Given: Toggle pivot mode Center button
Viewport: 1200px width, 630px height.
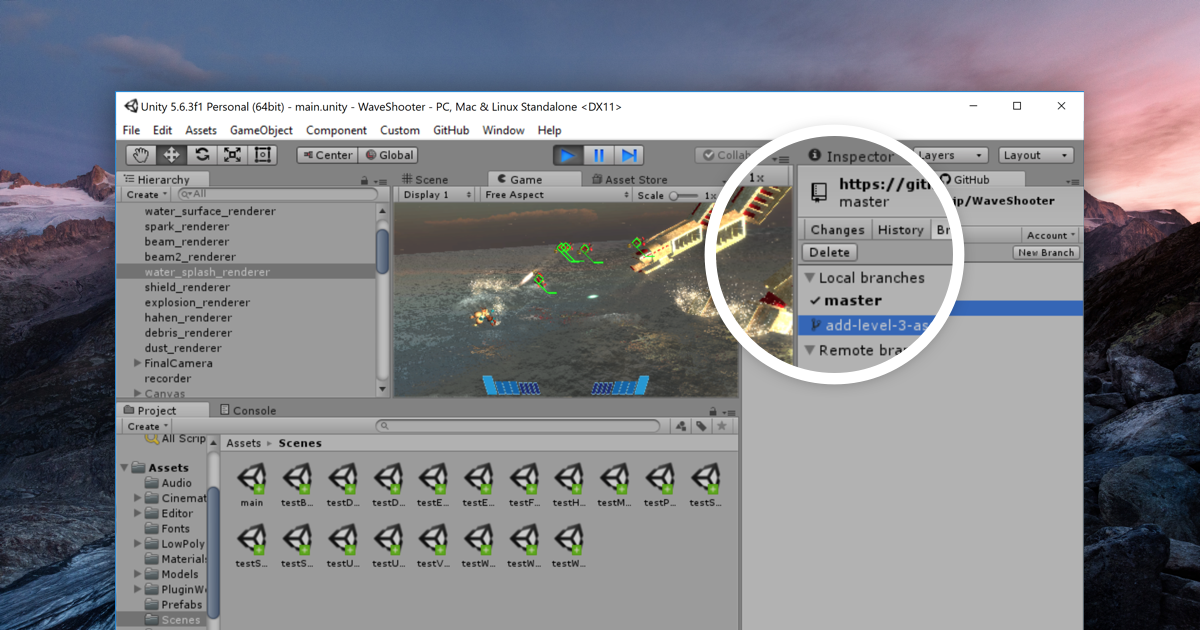Looking at the screenshot, I should click(x=327, y=155).
